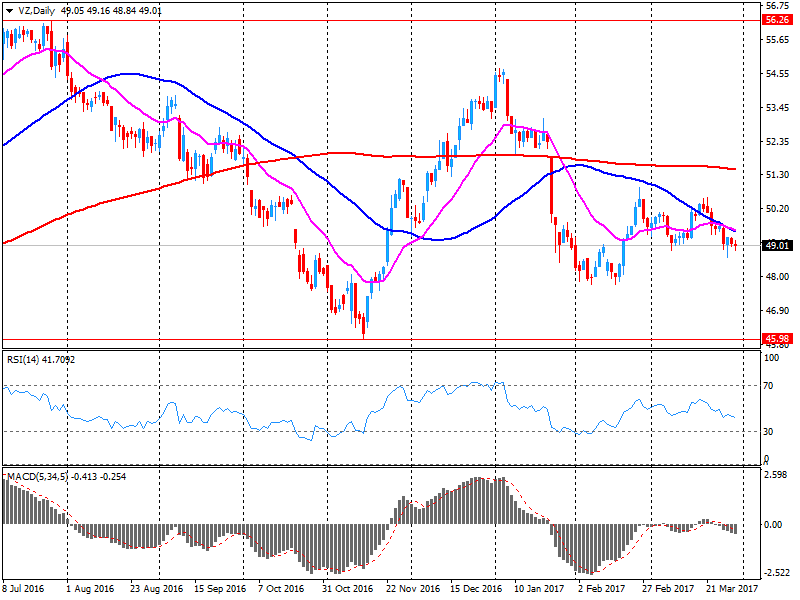Viewport: 800px width, 600px height.
Task: Click MACD scale value 0.00
Action: (x=774, y=524)
